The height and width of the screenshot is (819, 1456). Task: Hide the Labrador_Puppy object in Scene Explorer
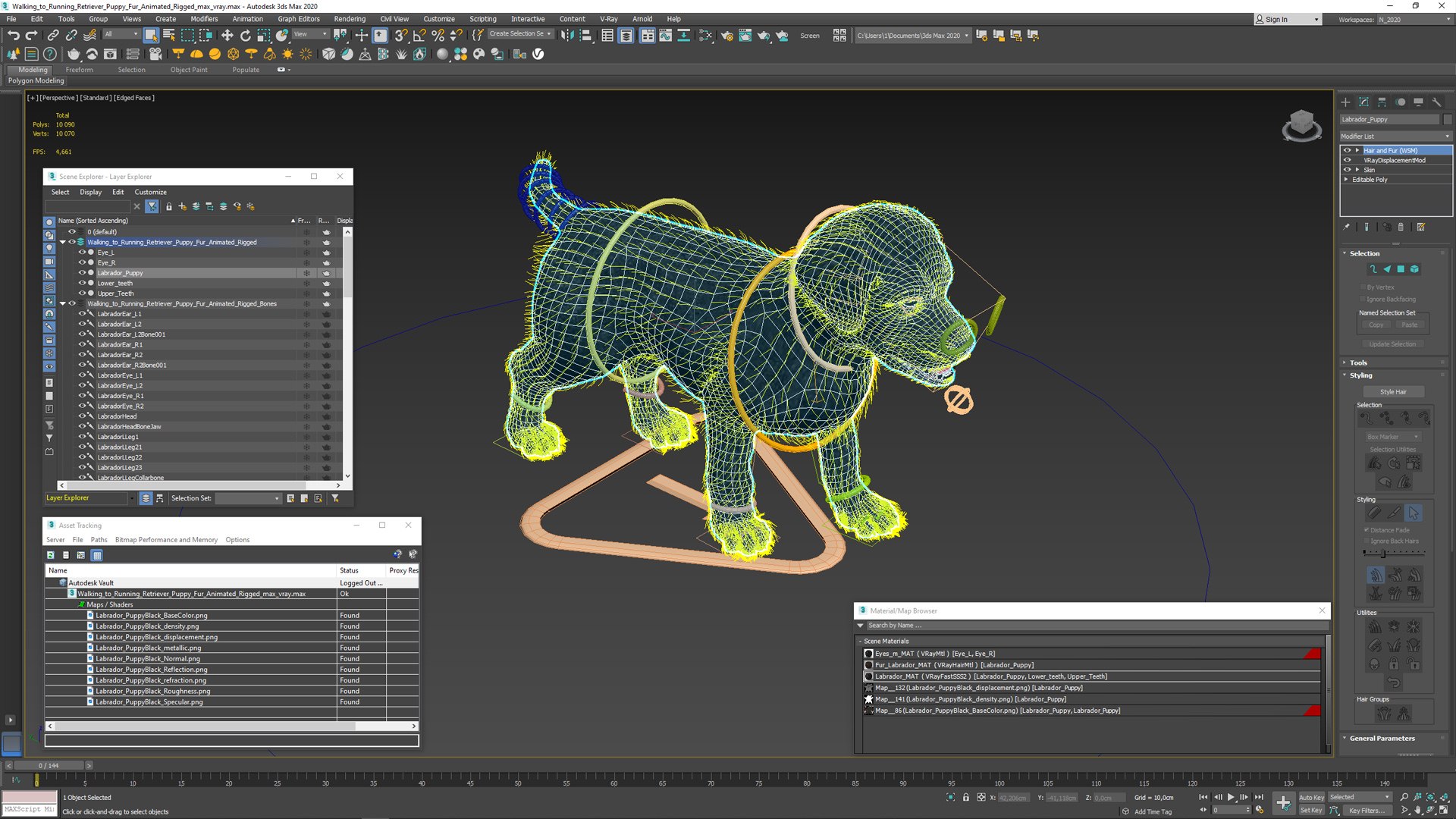pyautogui.click(x=83, y=273)
